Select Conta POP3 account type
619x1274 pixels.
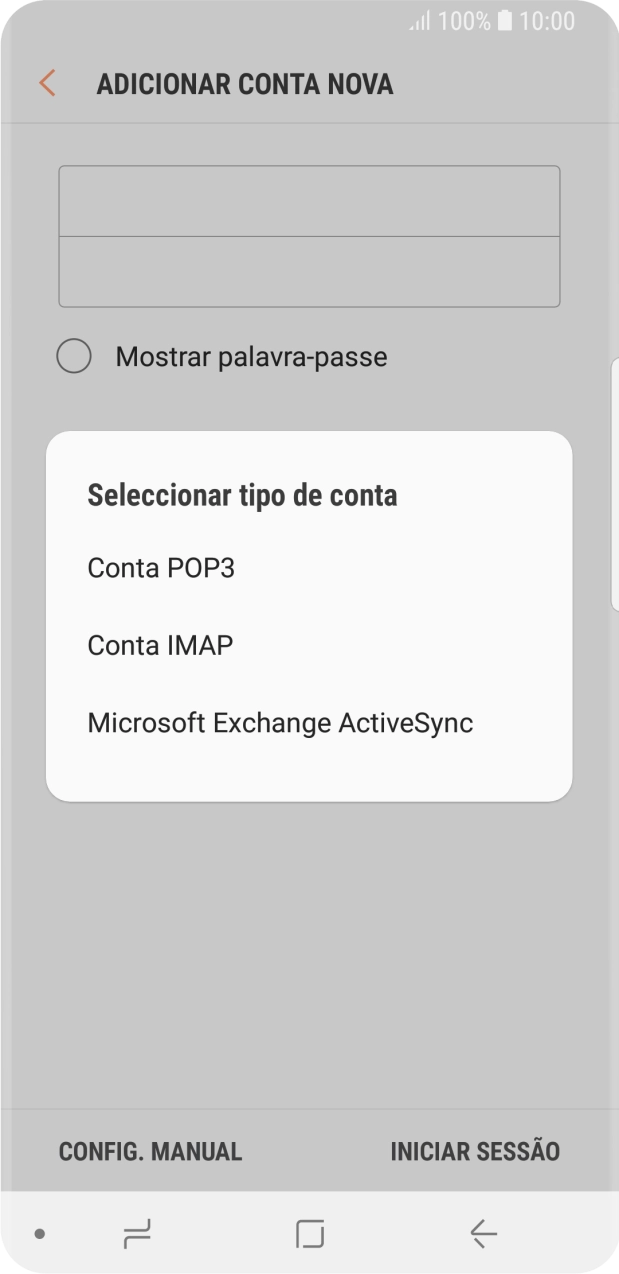[x=160, y=567]
